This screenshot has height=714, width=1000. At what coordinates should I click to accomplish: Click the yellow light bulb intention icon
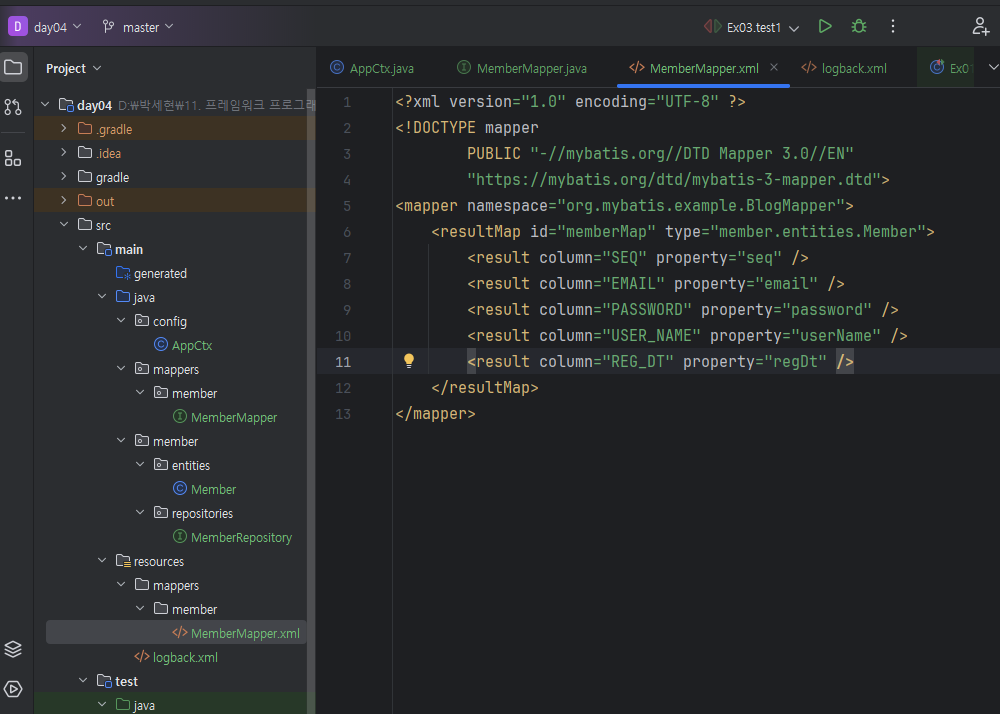[408, 361]
